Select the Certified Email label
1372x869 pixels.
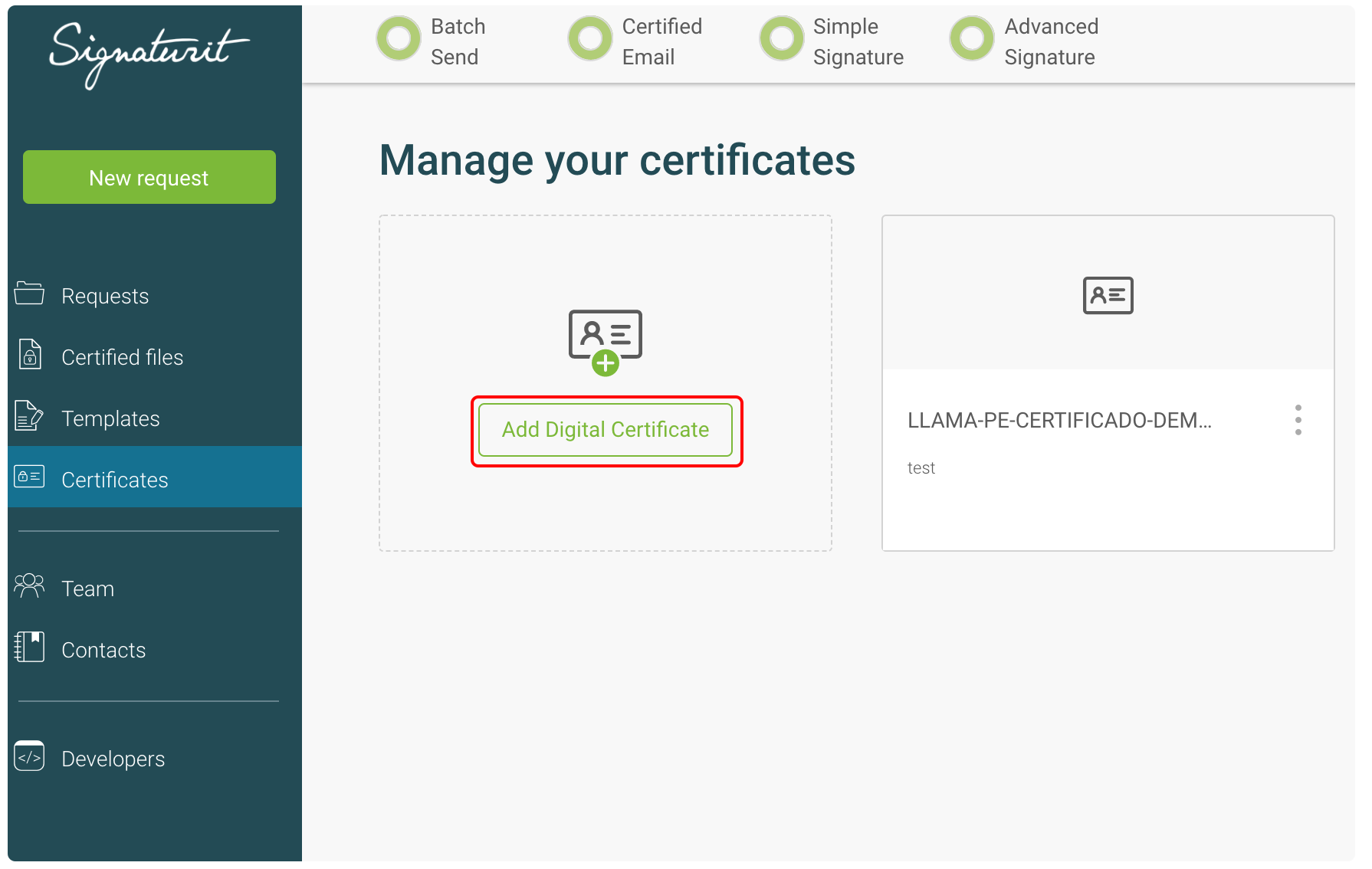click(x=662, y=41)
